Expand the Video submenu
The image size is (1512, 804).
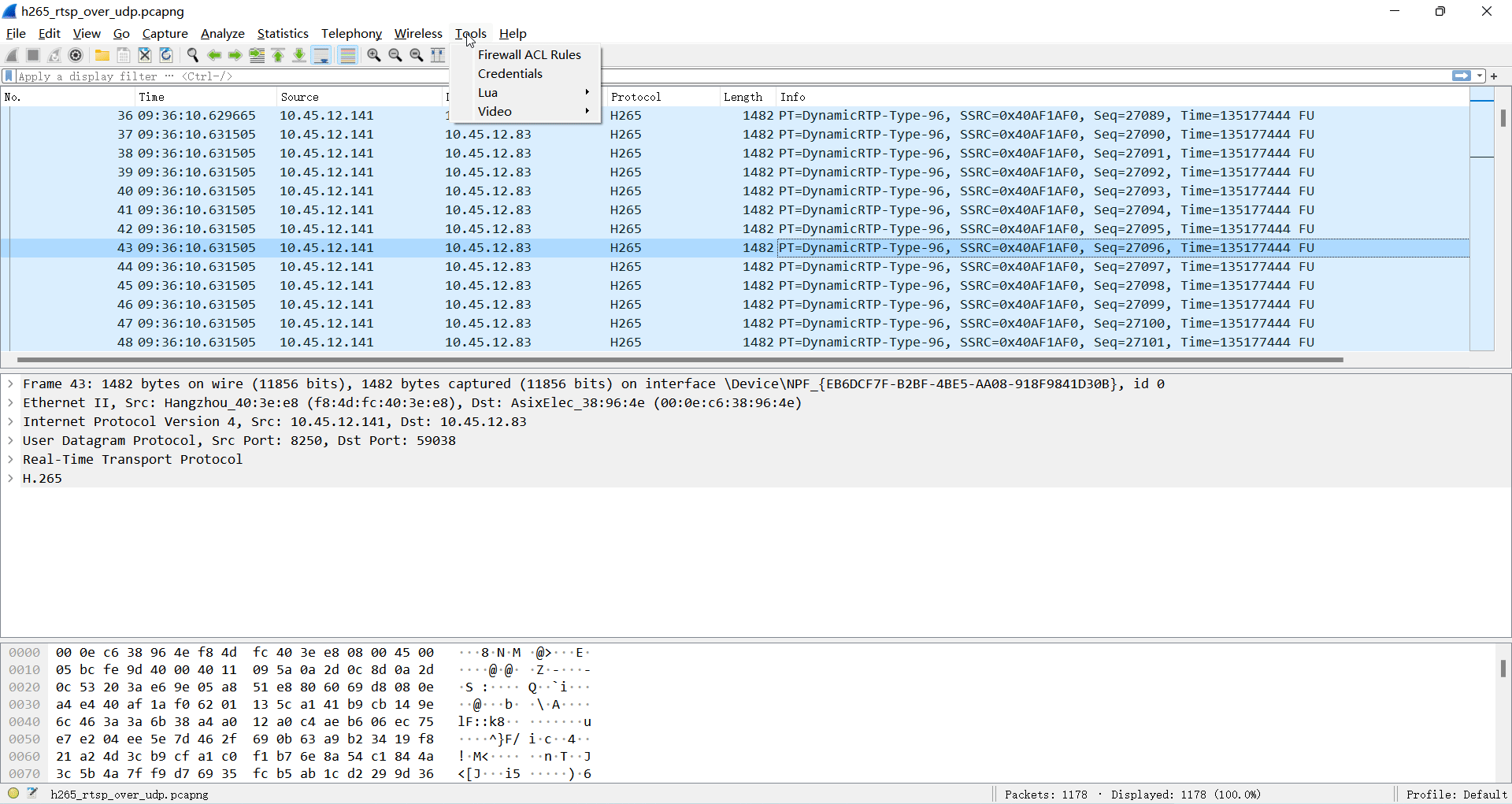click(526, 112)
